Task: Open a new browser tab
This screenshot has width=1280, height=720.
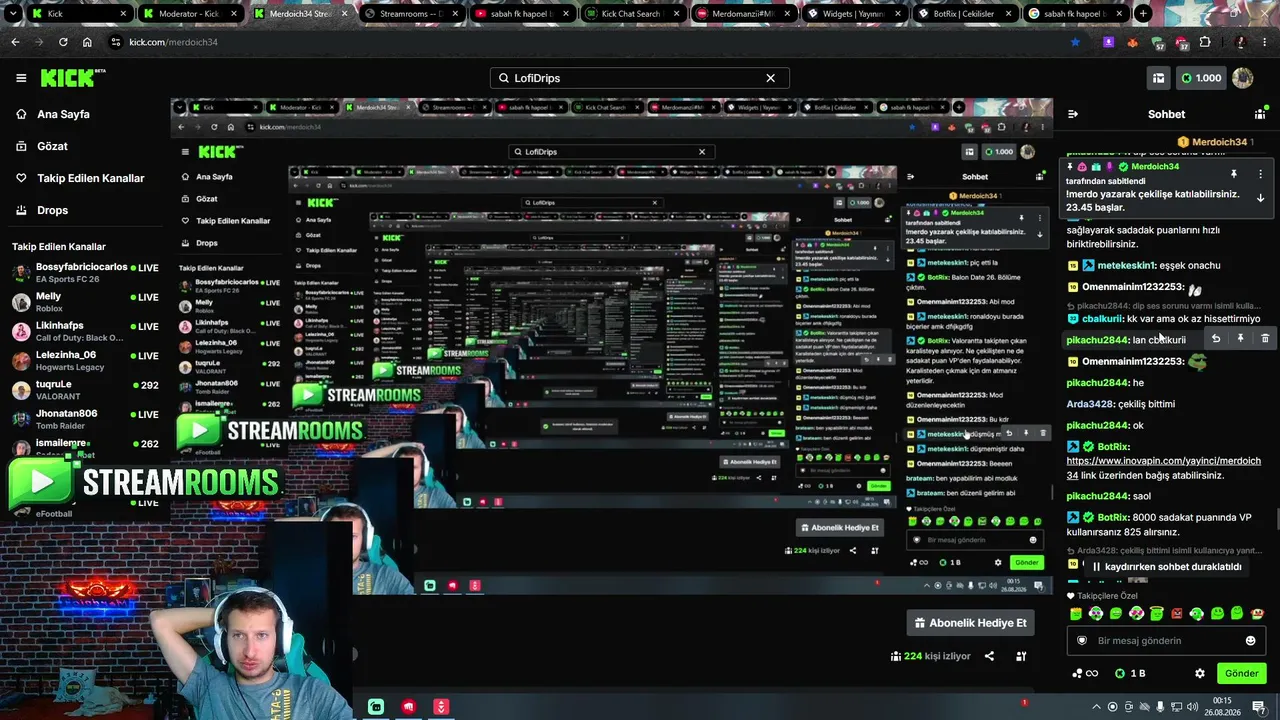Action: 1143,14
